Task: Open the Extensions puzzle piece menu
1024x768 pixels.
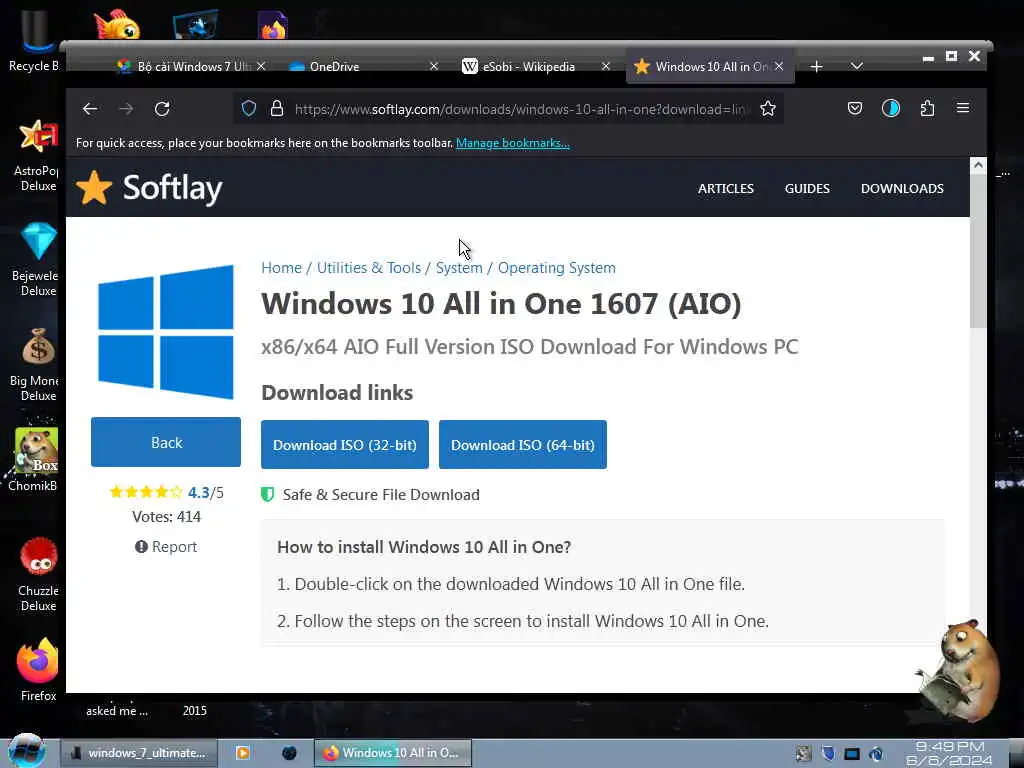Action: coord(927,108)
